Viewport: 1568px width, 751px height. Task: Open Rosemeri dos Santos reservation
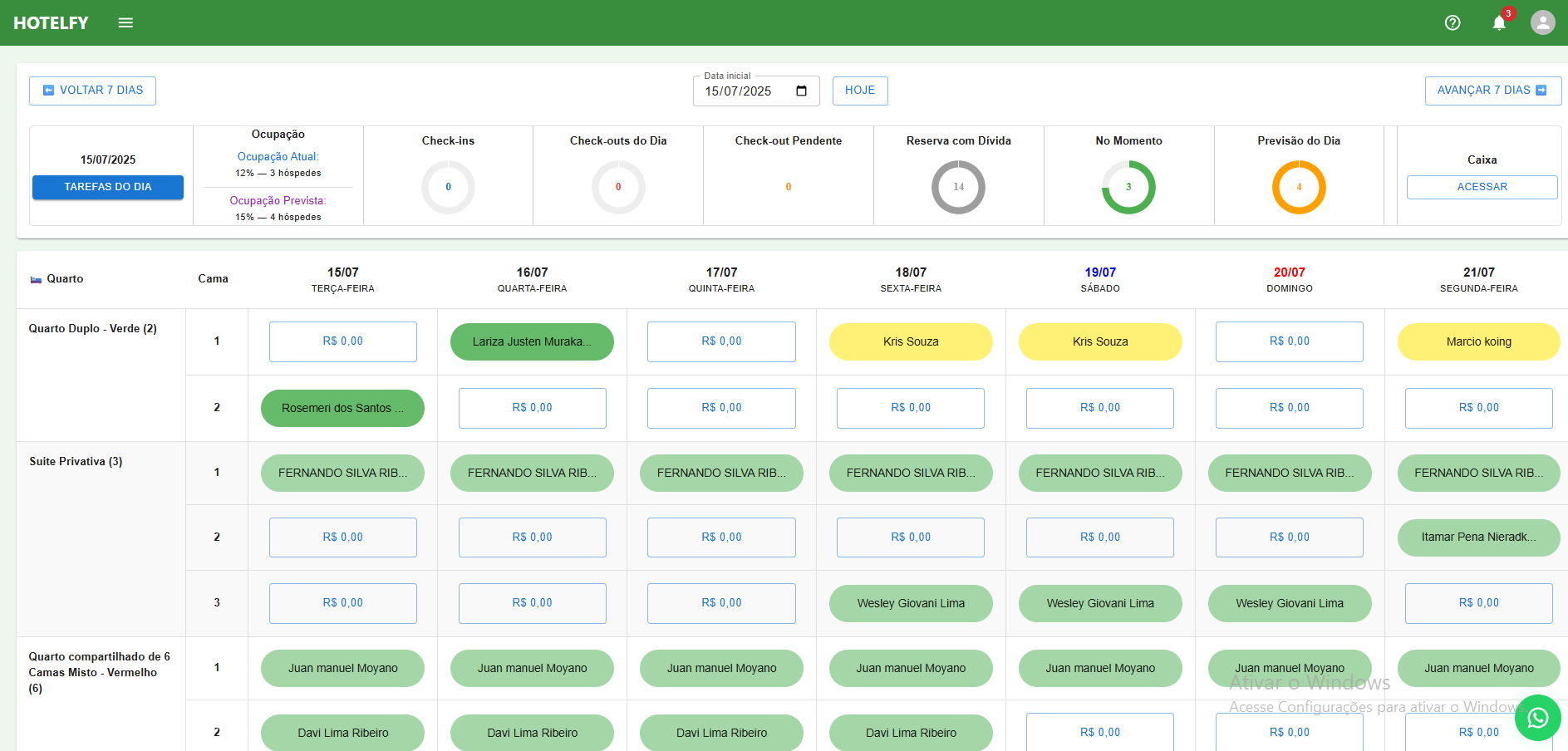(342, 408)
